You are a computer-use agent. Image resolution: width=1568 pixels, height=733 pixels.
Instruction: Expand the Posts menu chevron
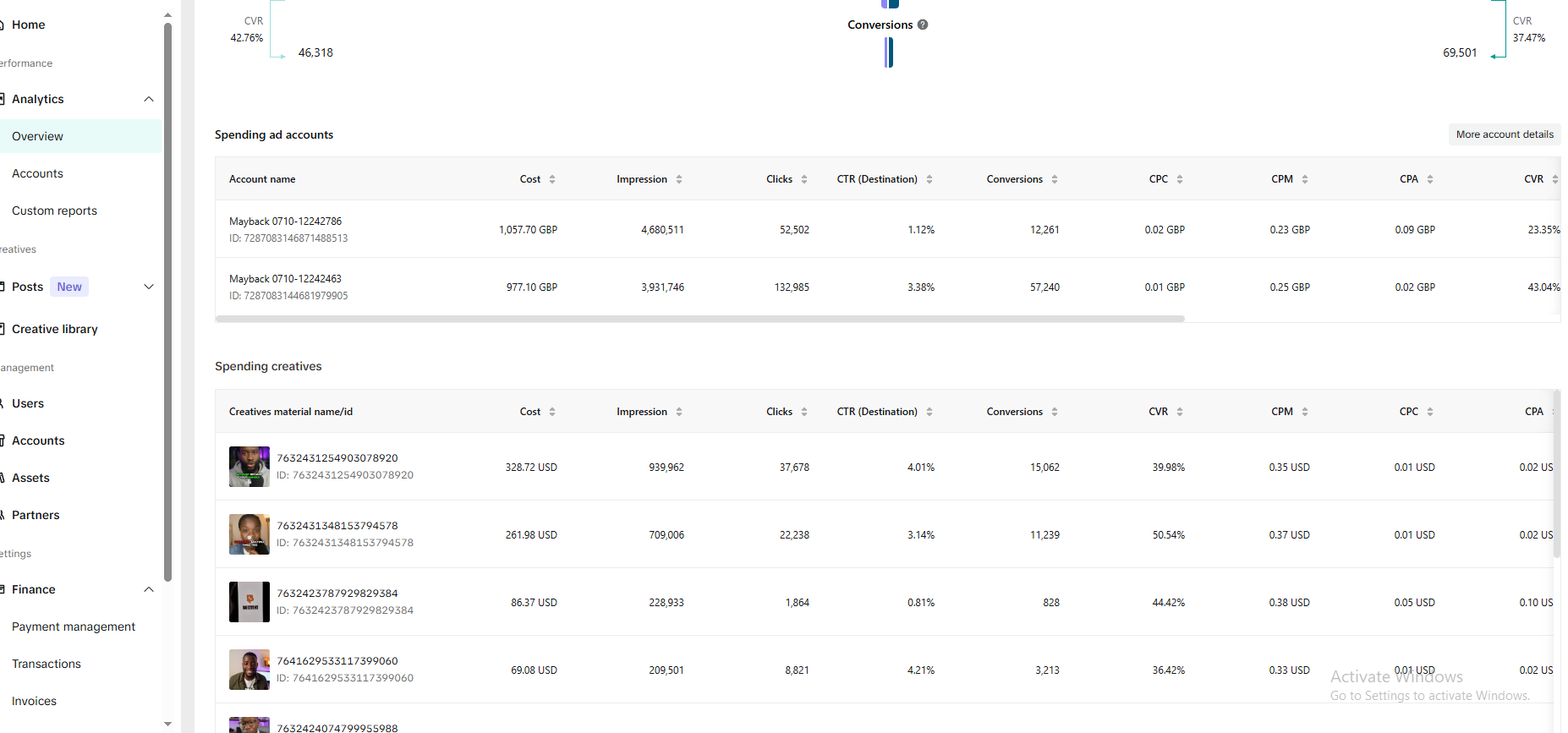pos(149,287)
